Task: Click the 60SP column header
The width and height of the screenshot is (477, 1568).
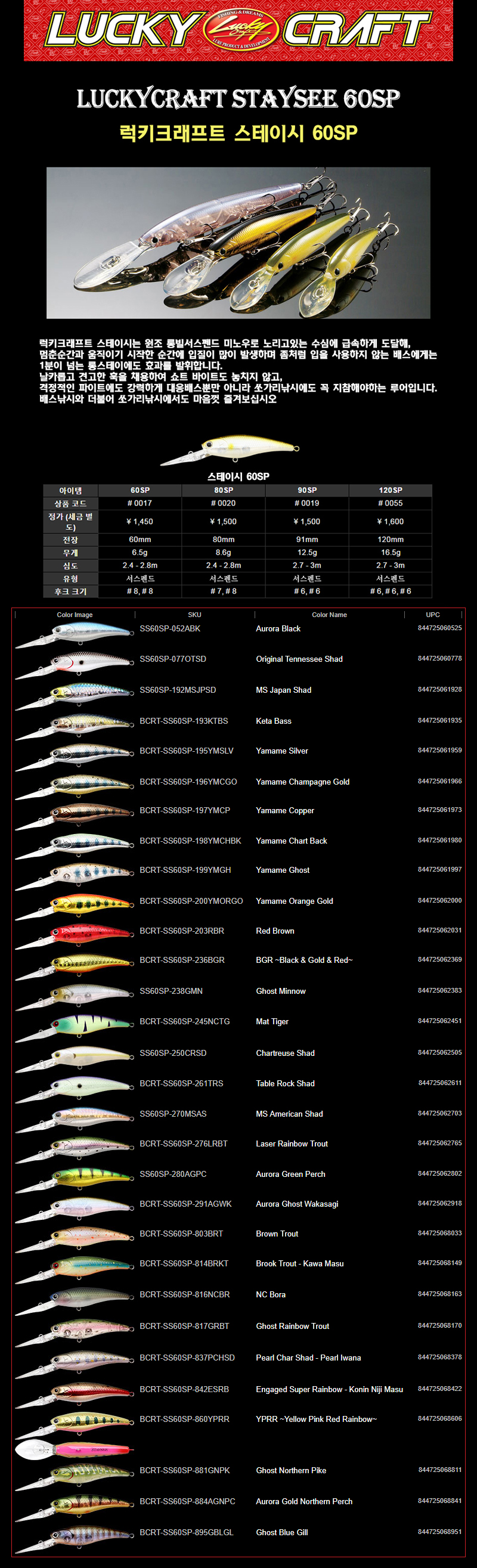Action: [140, 490]
